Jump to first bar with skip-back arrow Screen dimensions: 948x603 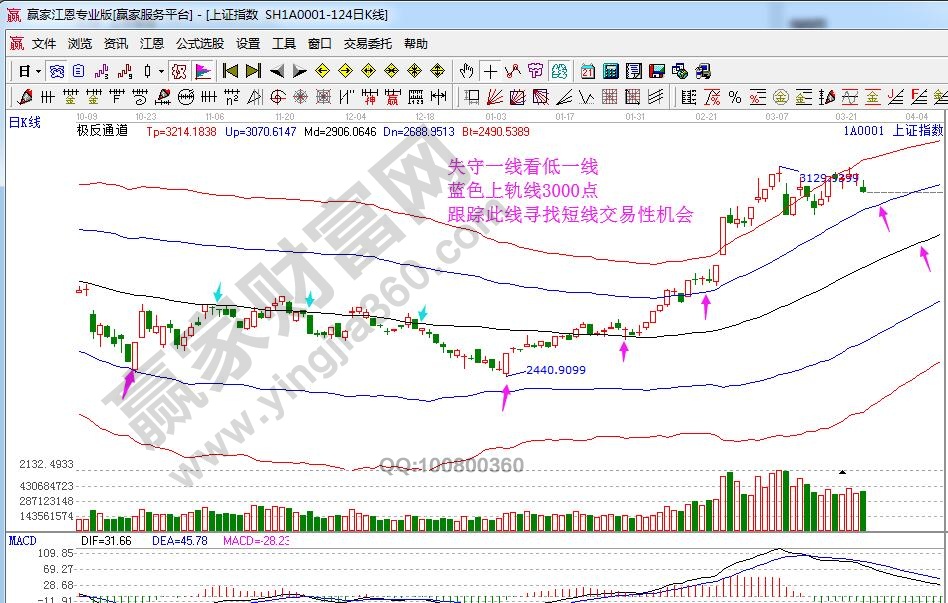230,71
